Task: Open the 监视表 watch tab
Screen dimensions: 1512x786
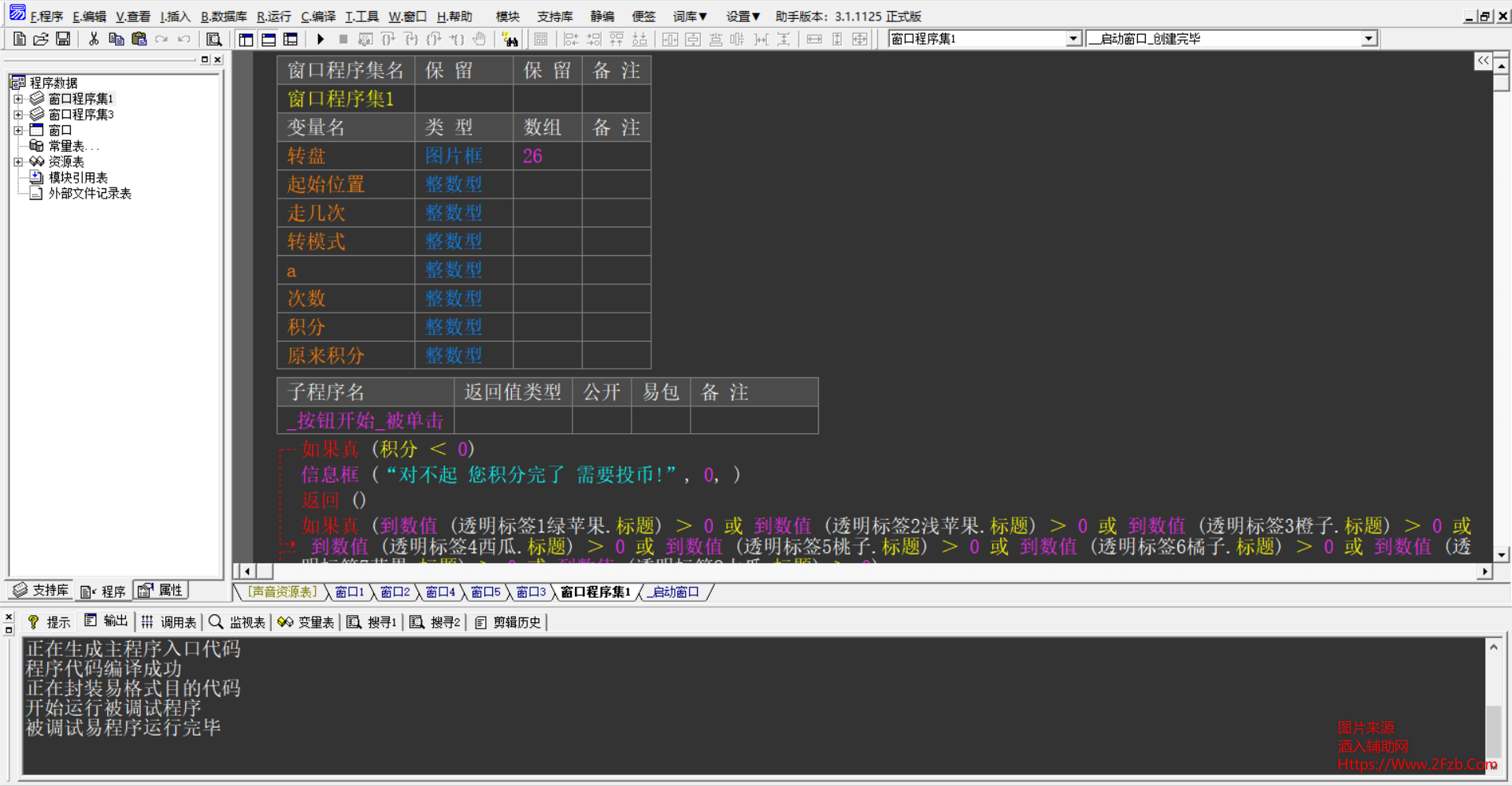Action: [x=238, y=622]
